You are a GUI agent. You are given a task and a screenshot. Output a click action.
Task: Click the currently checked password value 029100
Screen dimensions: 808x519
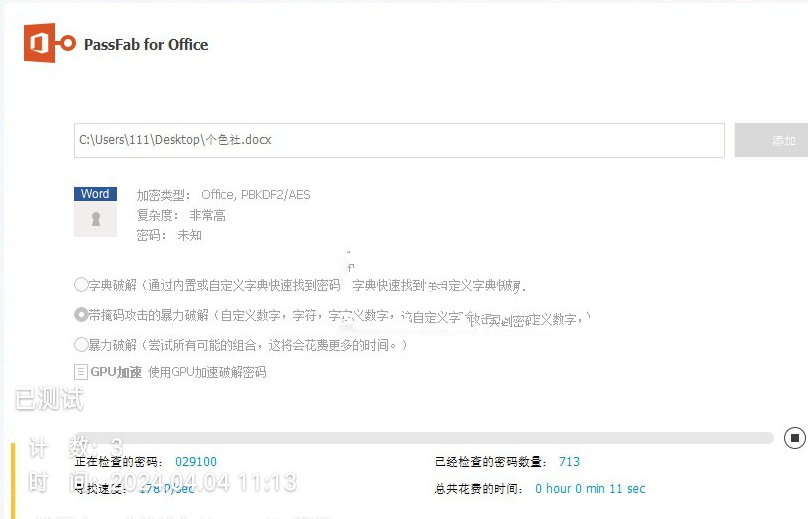(196, 462)
